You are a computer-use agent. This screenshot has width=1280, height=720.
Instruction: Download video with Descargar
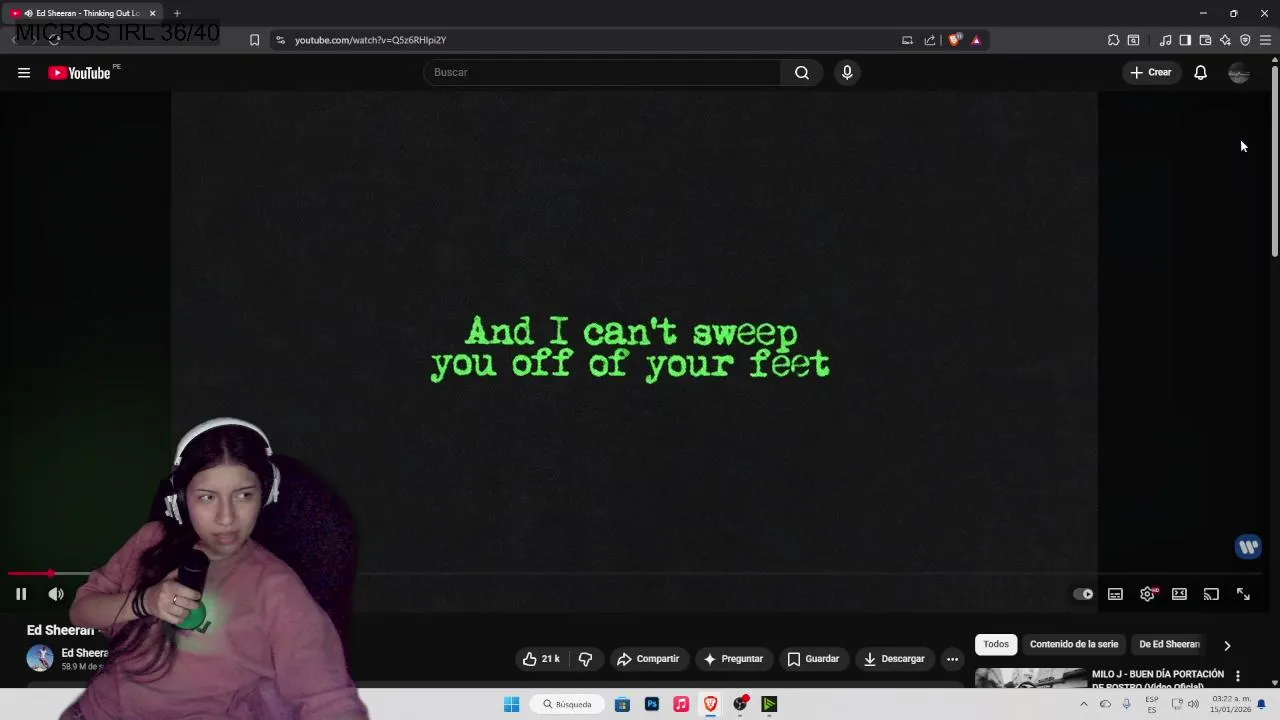[x=894, y=659]
